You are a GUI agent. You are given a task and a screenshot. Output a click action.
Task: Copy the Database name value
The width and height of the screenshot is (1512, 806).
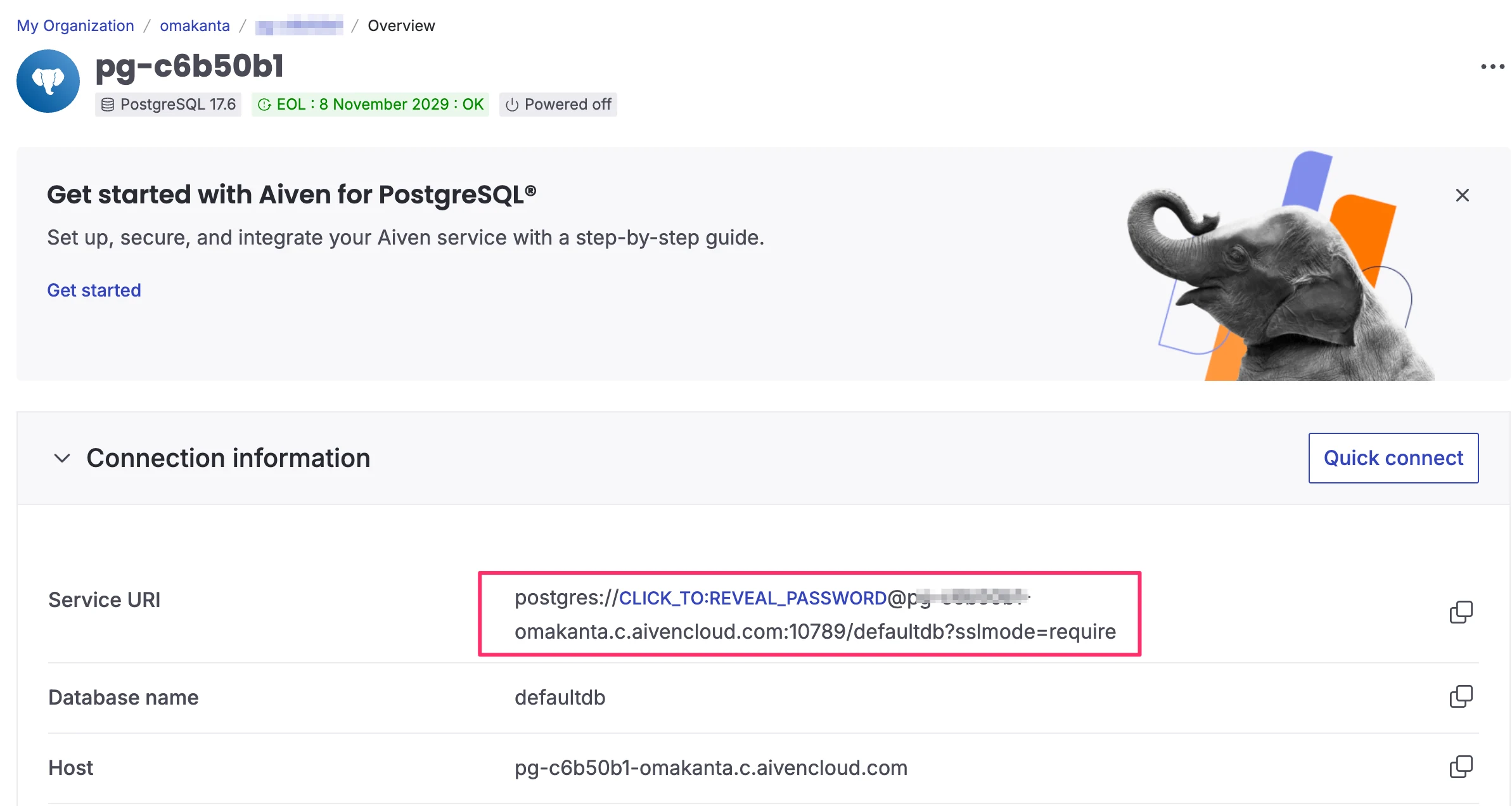point(1461,696)
